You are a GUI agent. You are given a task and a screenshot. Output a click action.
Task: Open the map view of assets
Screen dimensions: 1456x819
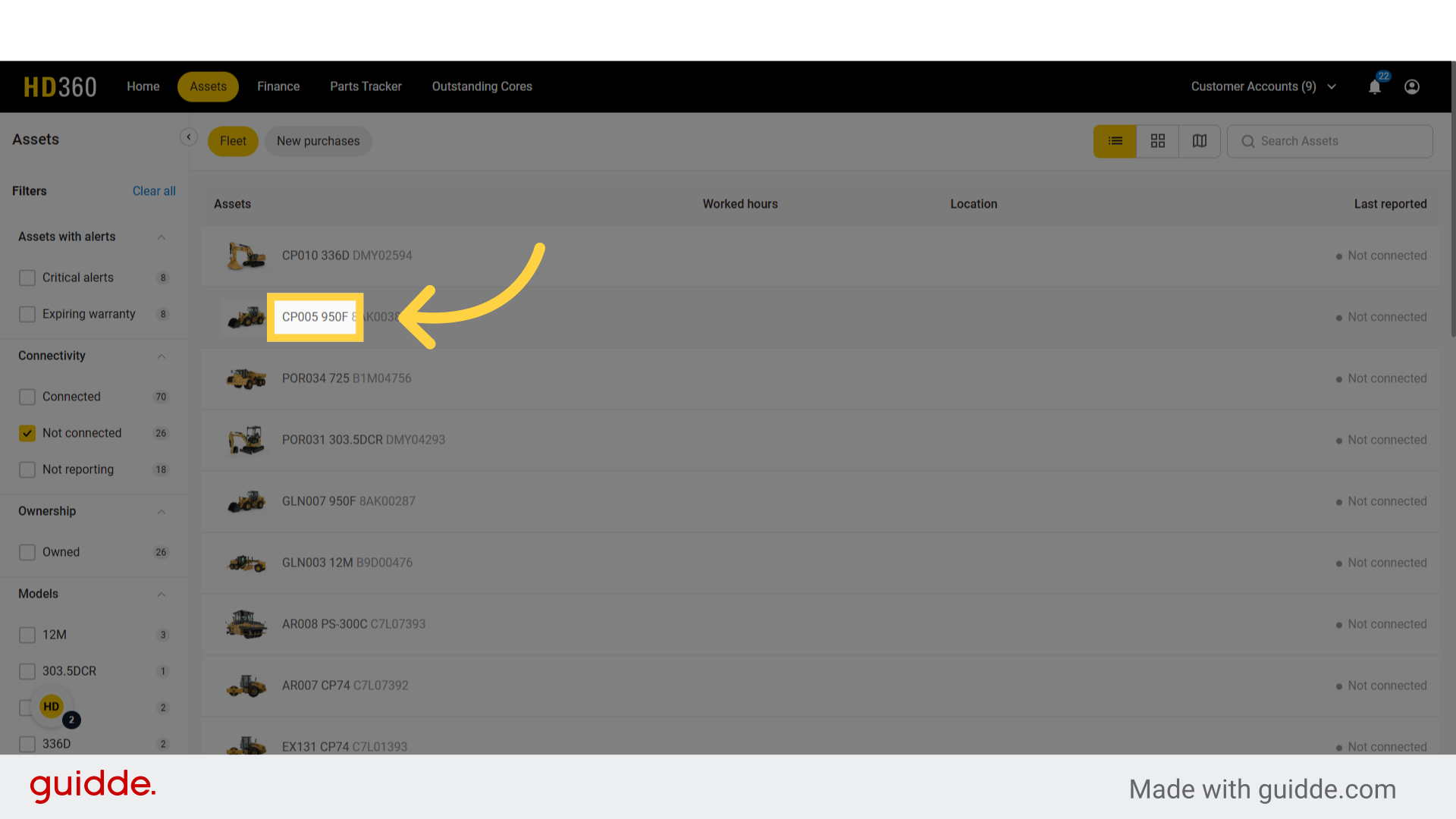click(x=1199, y=141)
